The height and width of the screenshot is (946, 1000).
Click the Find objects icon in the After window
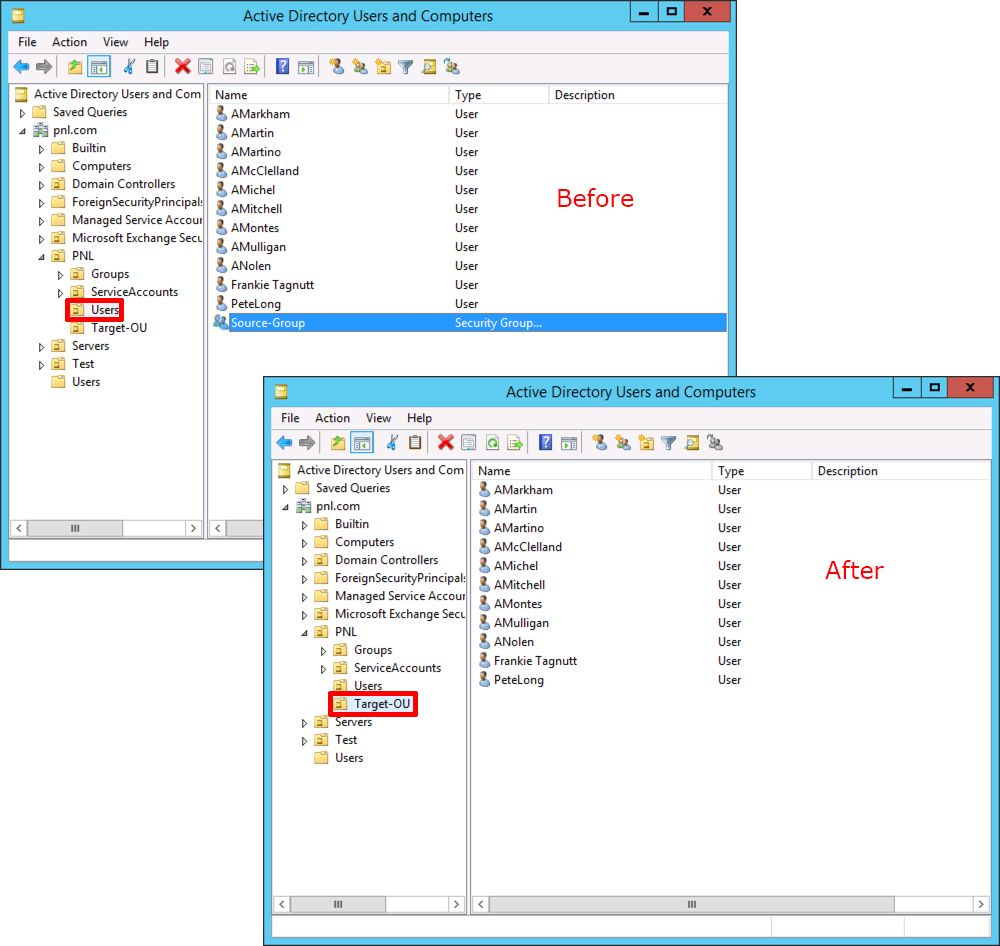[692, 443]
